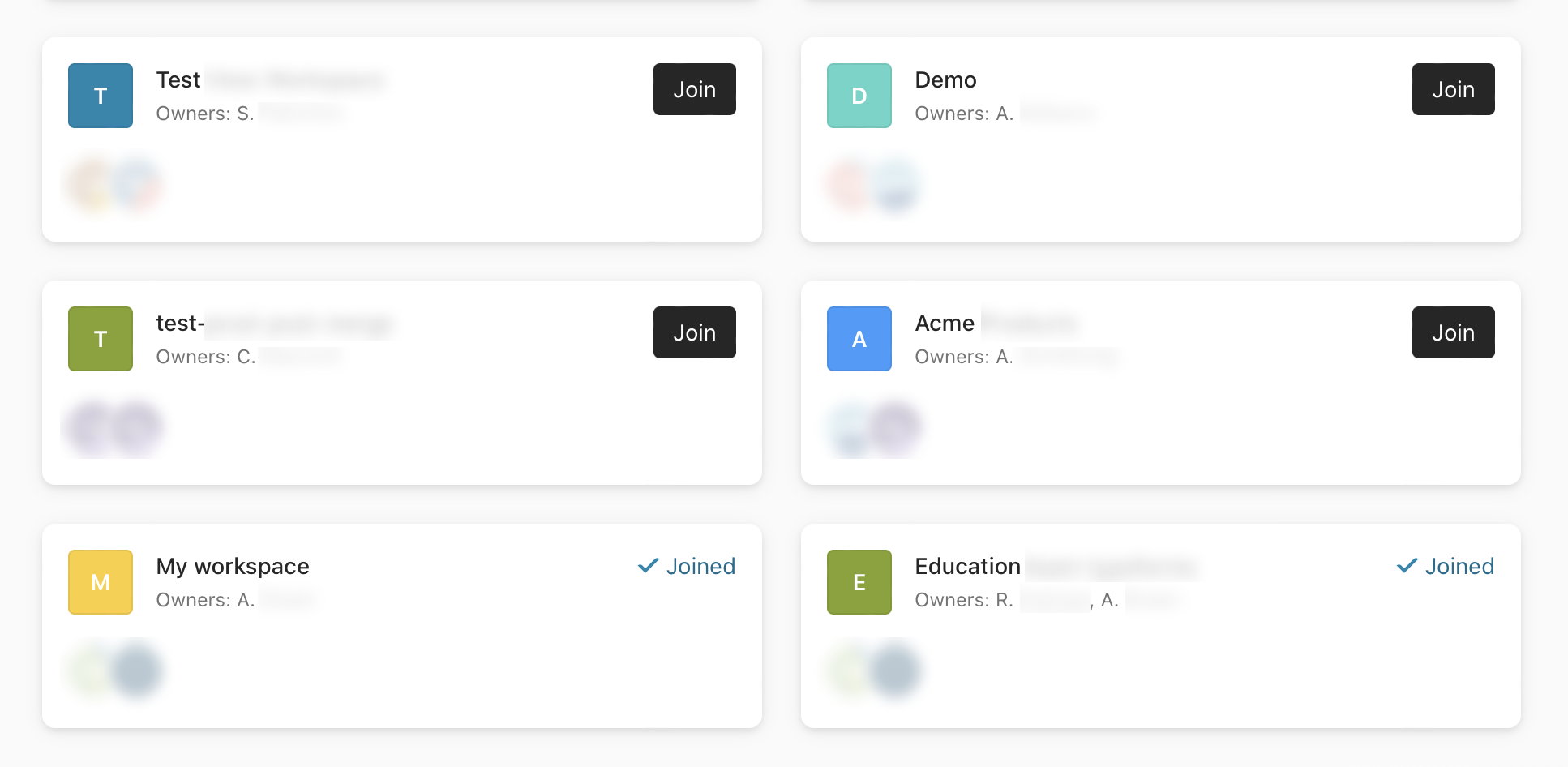Click the teal D Demo workspace icon
The width and height of the screenshot is (1568, 767).
tap(859, 96)
